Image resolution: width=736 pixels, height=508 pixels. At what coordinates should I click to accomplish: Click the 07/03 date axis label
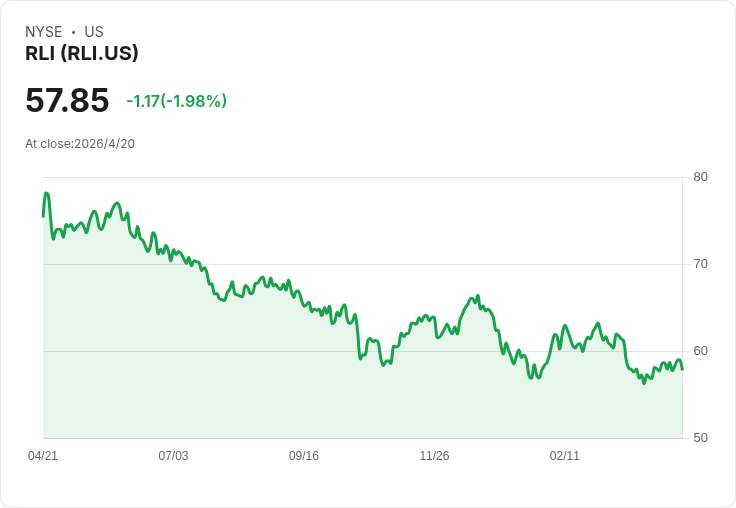173,455
